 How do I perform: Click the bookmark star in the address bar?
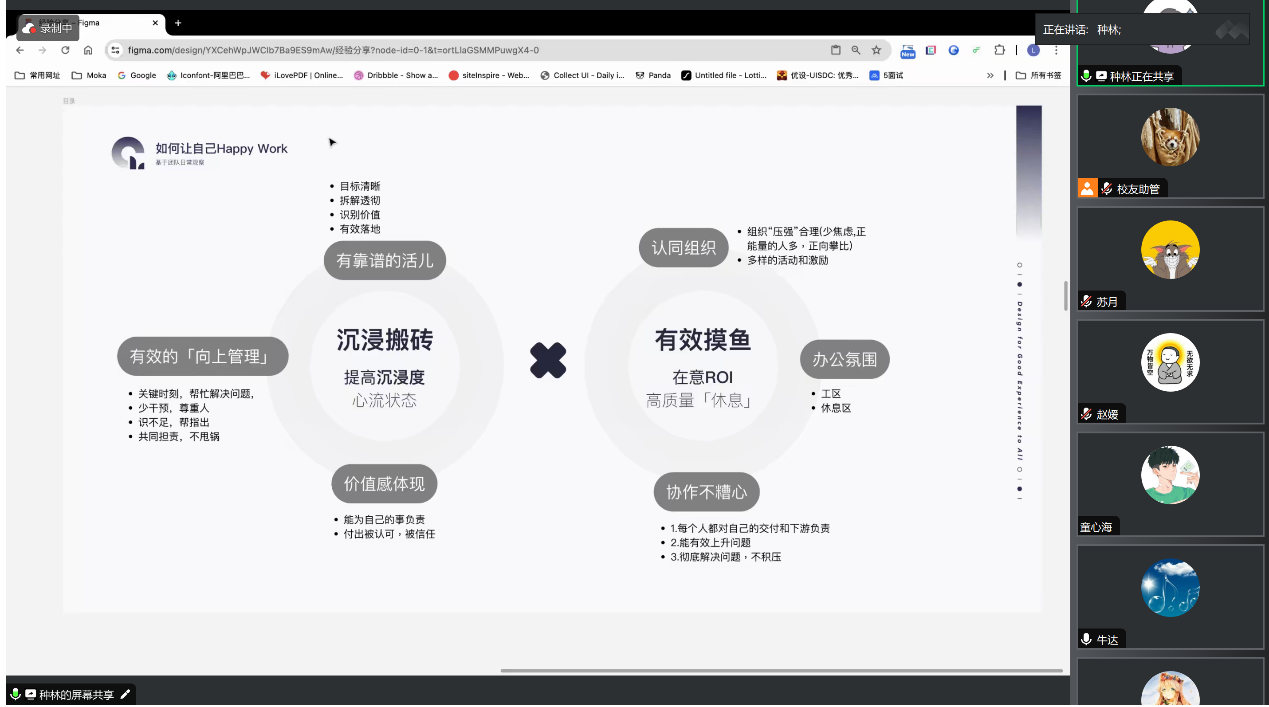click(876, 48)
